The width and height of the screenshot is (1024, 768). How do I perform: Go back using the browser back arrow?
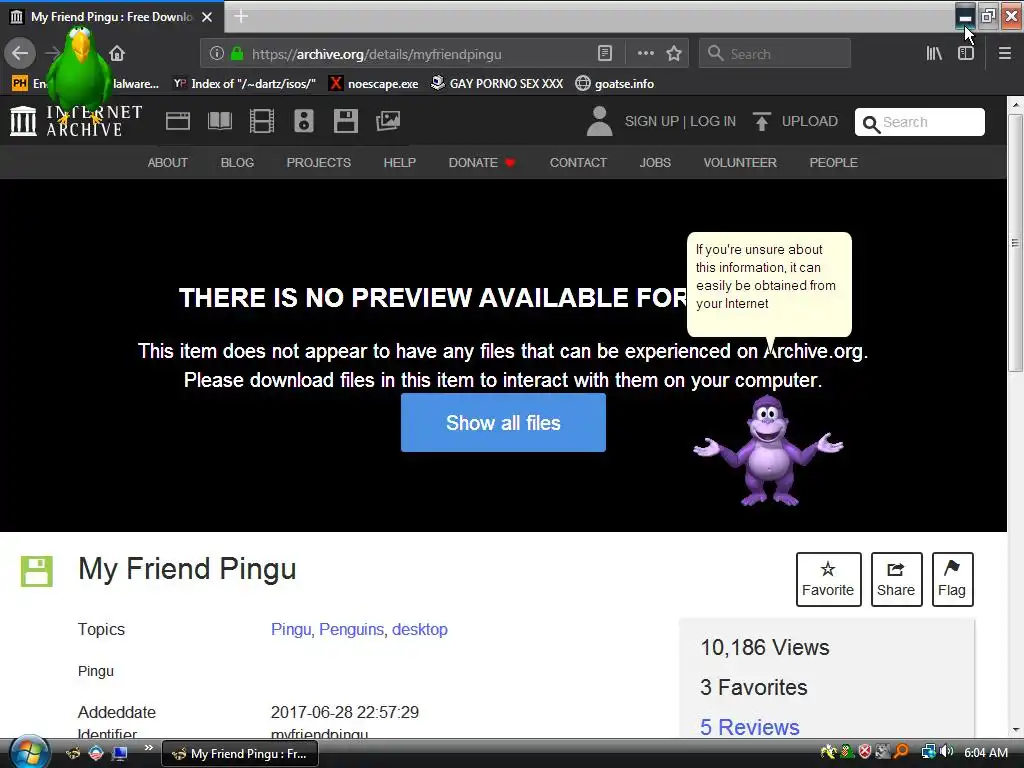coord(20,53)
